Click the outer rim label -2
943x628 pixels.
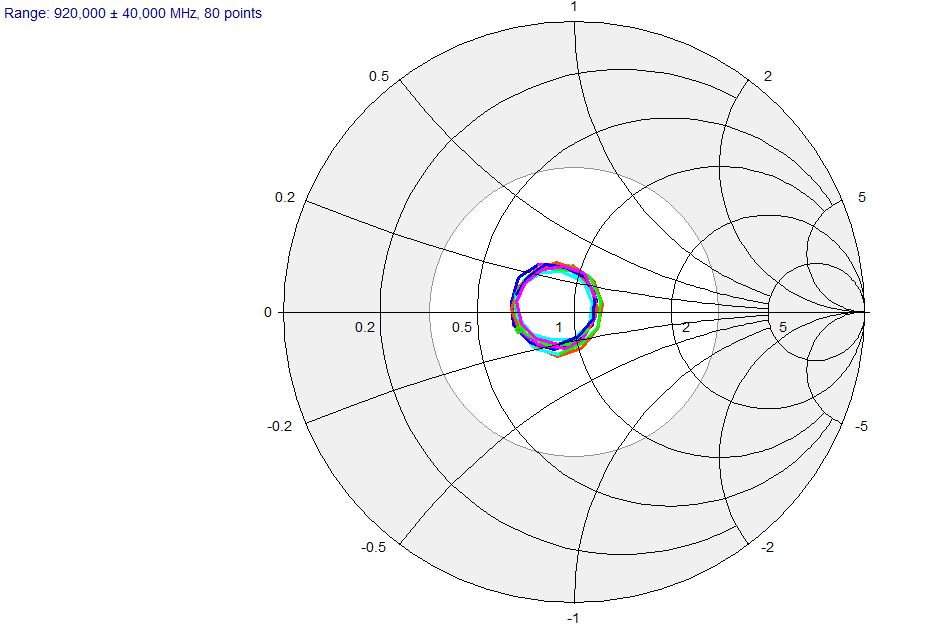point(767,547)
